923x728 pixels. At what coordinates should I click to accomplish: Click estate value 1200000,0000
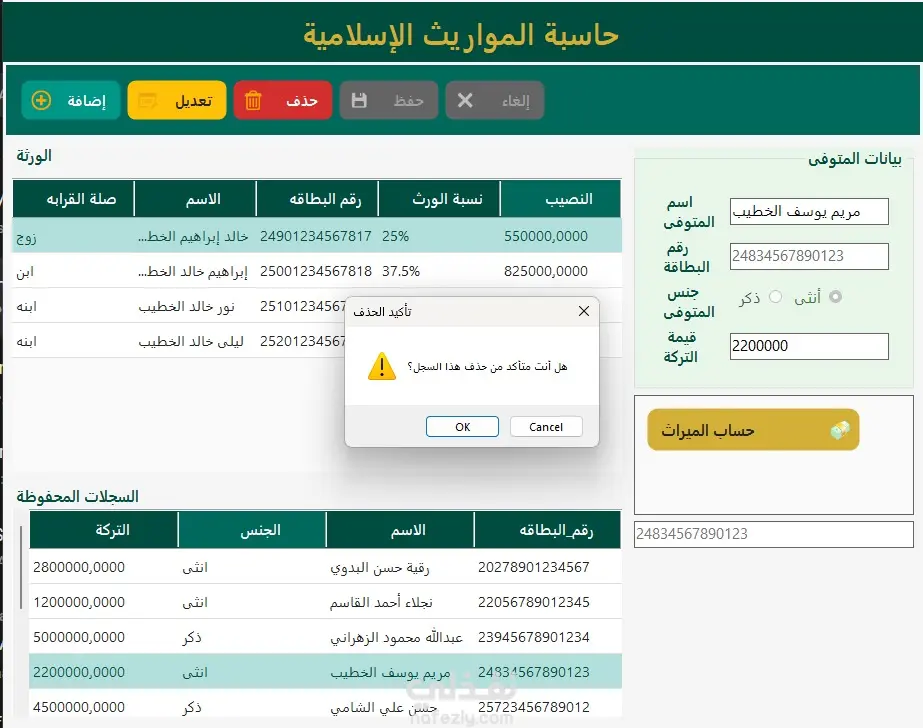coord(79,602)
